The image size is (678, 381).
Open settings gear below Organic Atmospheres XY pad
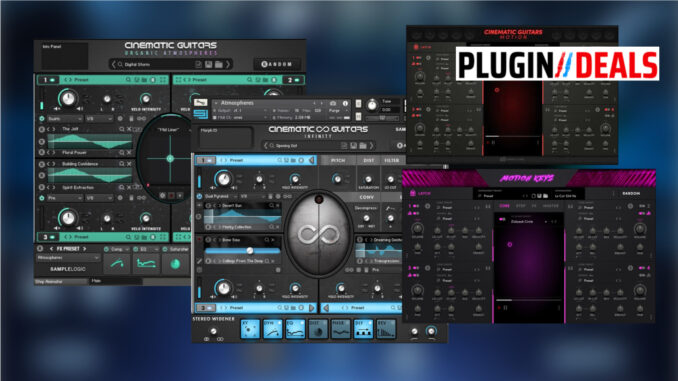(x=163, y=196)
